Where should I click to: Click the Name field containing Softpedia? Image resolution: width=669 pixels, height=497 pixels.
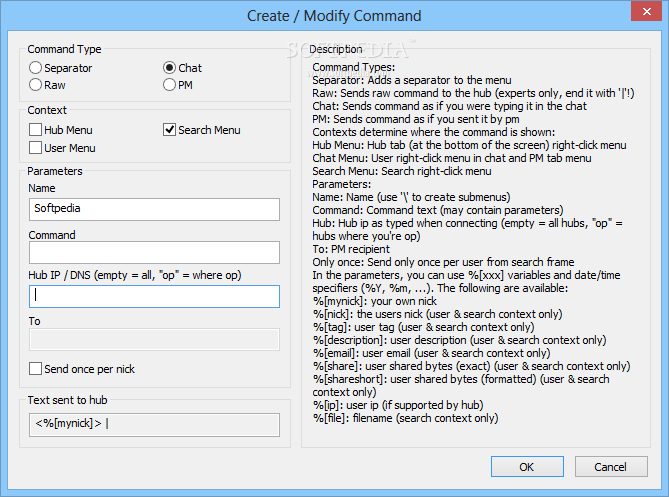154,209
